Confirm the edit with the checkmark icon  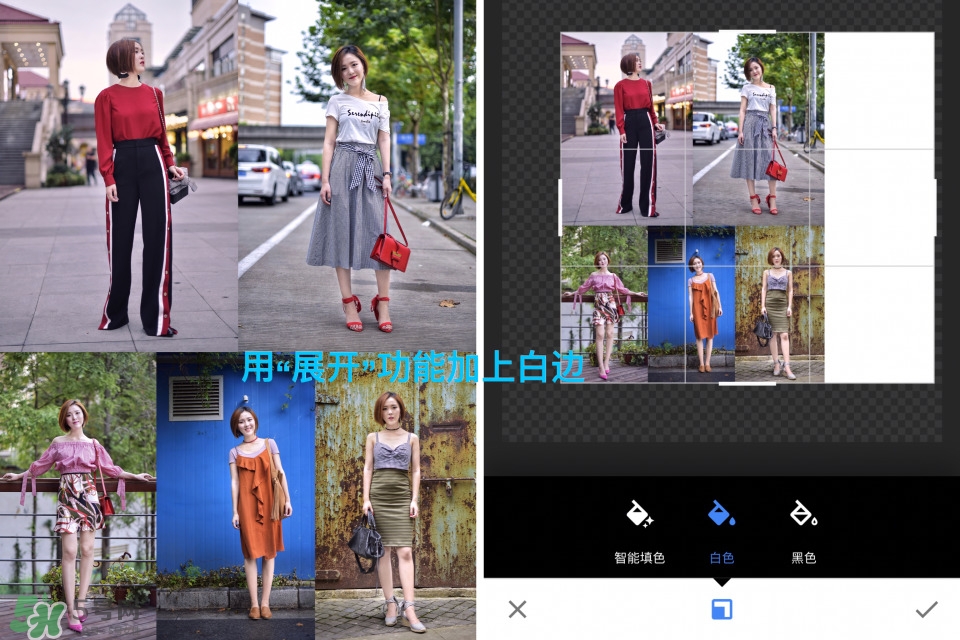coord(926,609)
